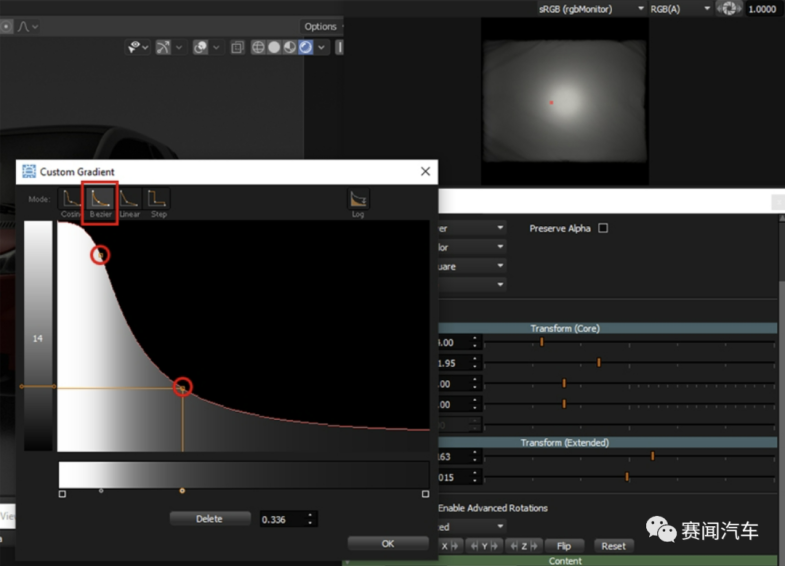Close the Custom Gradient dialog
The width and height of the screenshot is (785, 566).
coord(425,172)
